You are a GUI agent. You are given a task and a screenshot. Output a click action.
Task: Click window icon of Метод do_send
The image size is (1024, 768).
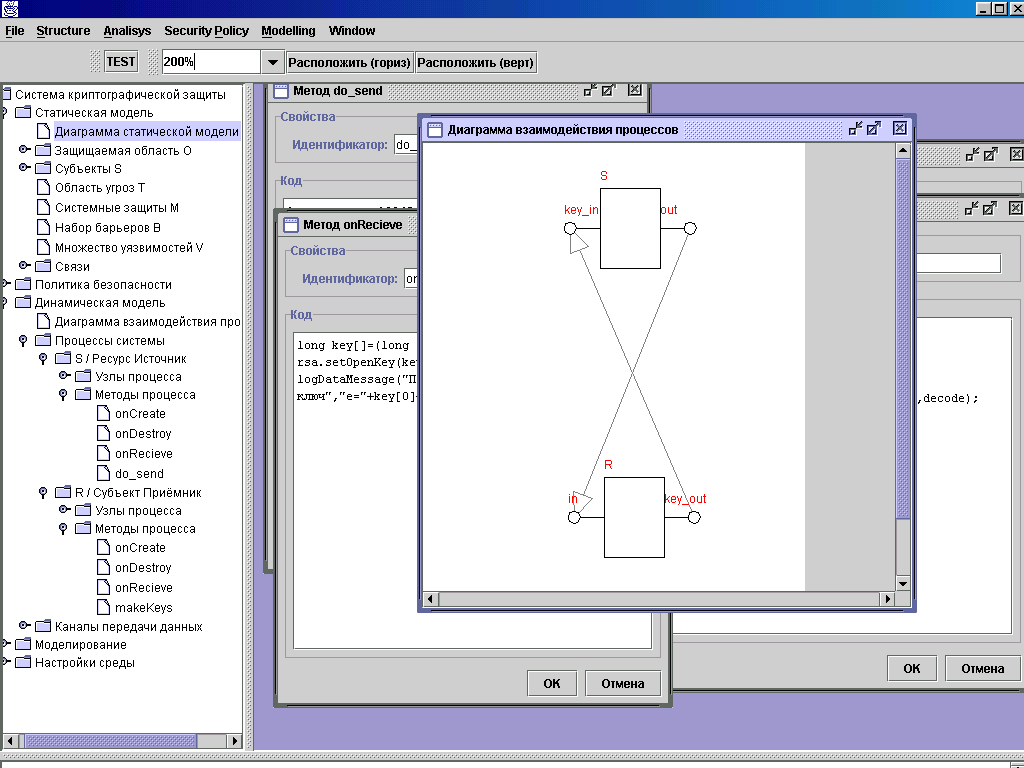[281, 91]
